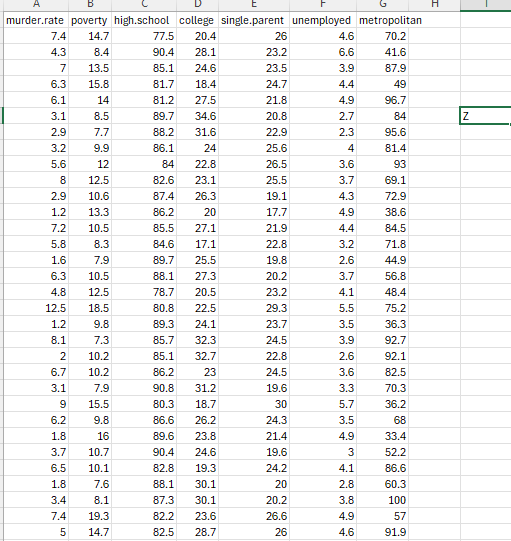Select the cell with 33.4
This screenshot has width=511, height=541.
click(x=383, y=436)
